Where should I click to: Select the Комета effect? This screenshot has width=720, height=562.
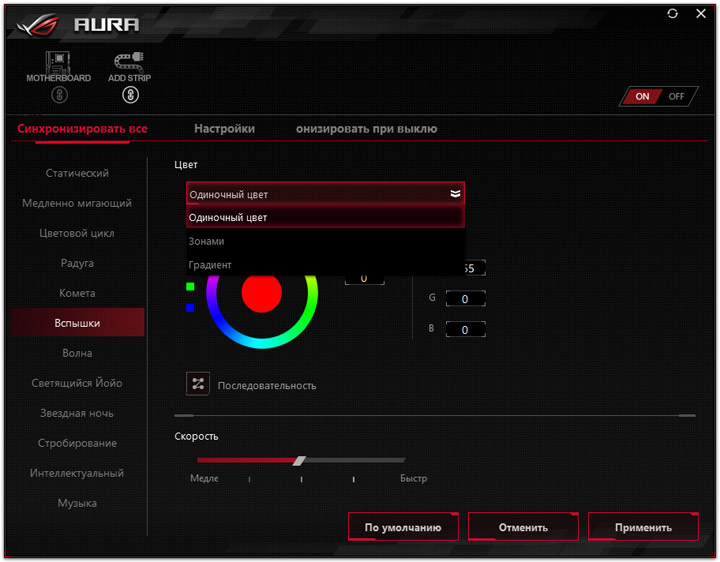[77, 293]
